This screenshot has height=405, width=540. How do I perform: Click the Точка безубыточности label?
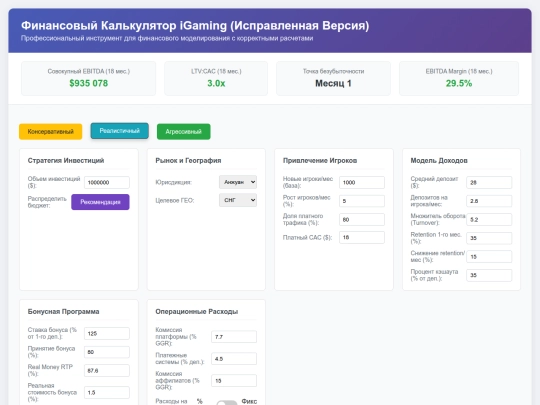click(333, 71)
